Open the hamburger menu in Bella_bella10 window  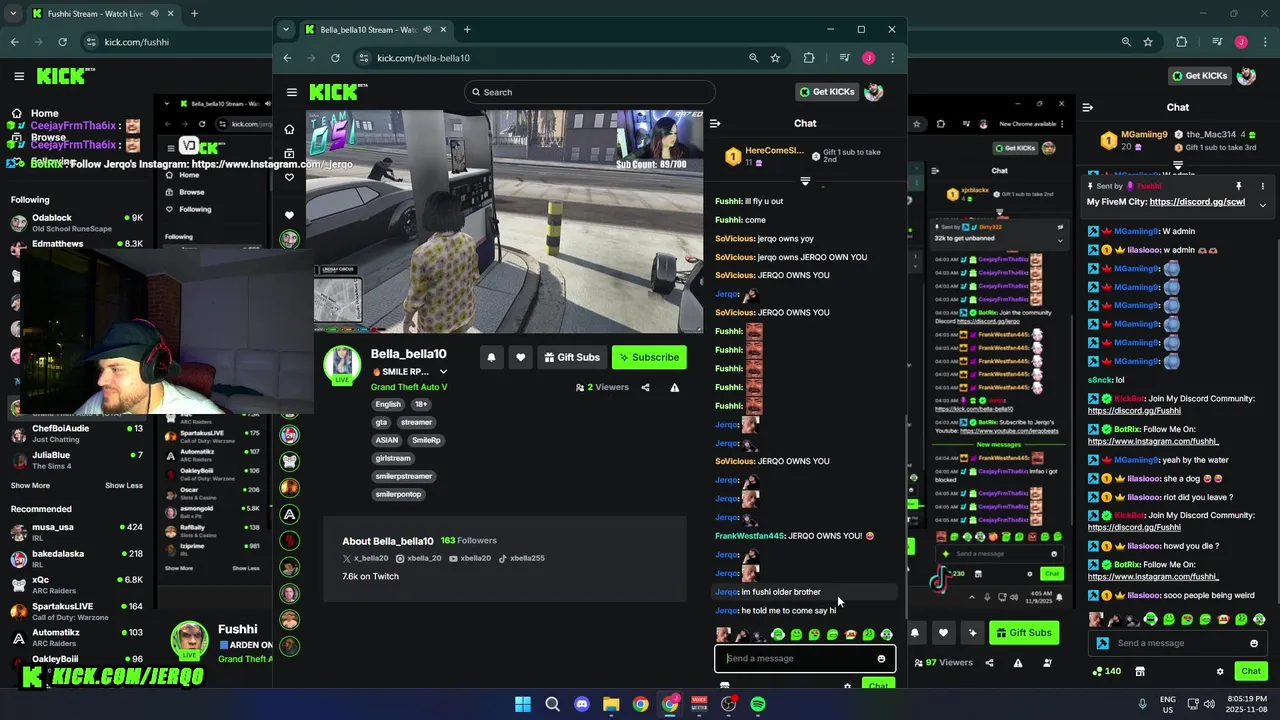click(292, 92)
